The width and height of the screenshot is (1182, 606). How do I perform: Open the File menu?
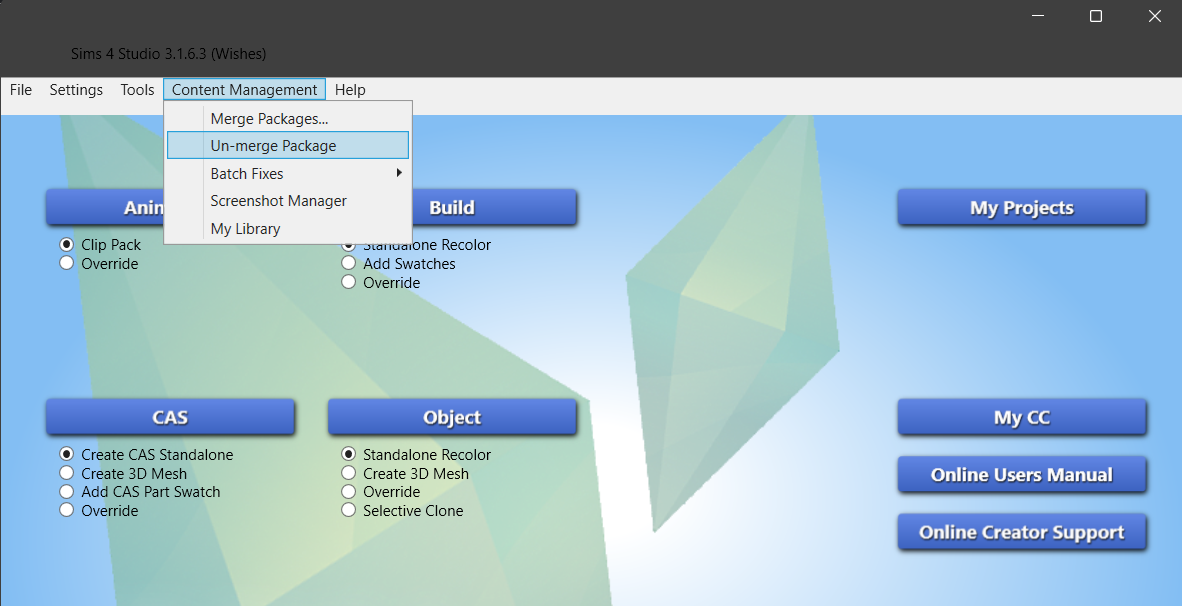pos(21,90)
